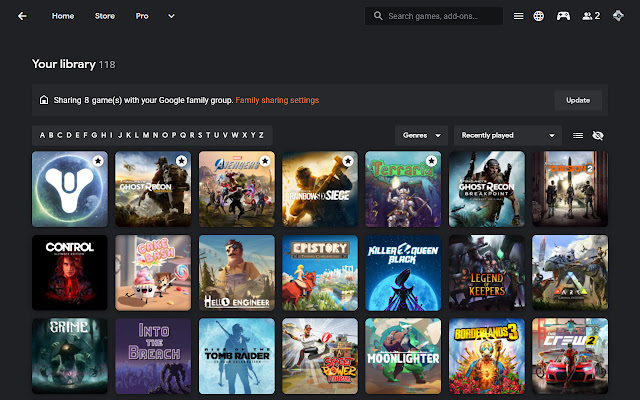Open the controller icon

[563, 16]
